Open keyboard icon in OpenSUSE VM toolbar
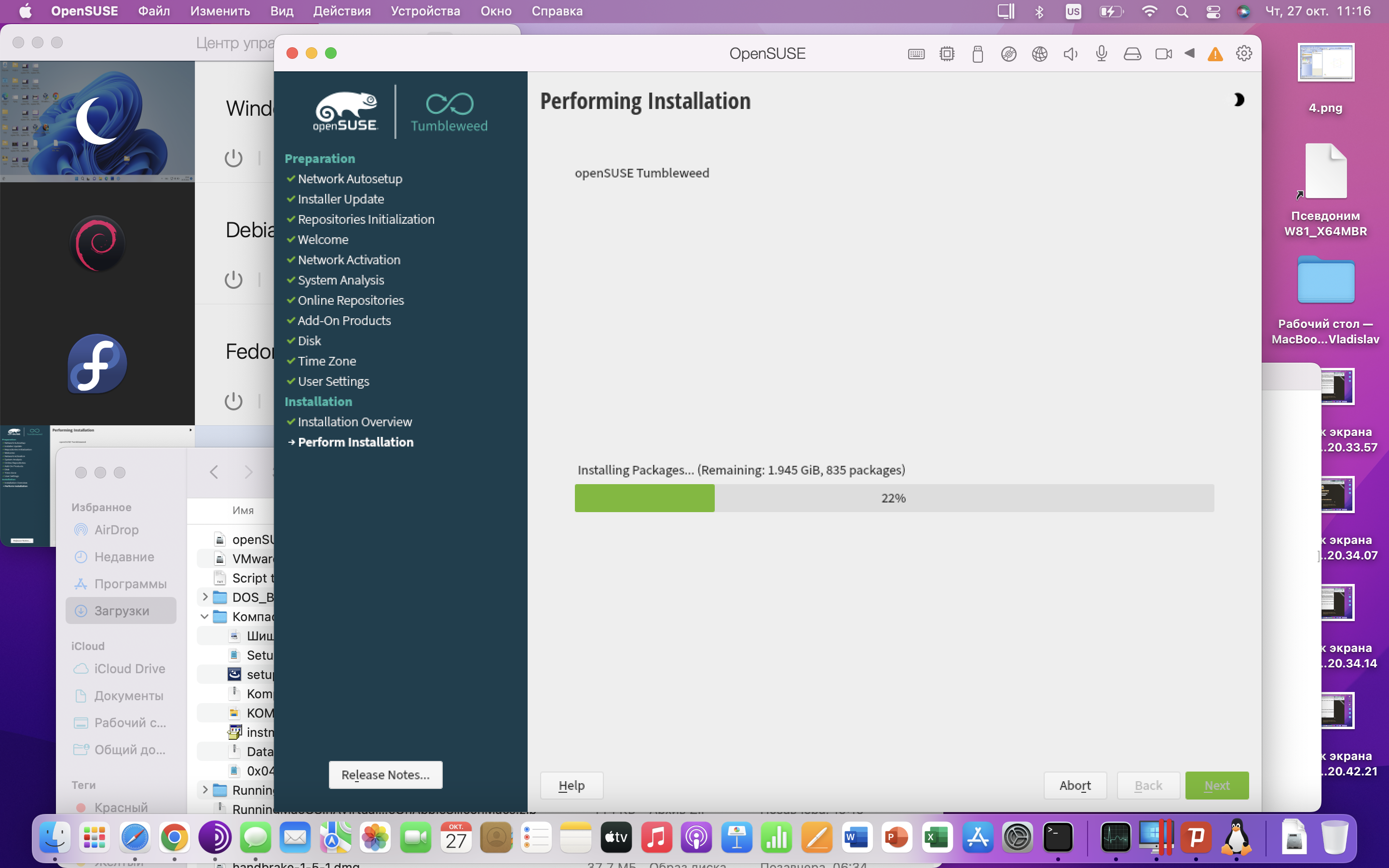 point(916,54)
